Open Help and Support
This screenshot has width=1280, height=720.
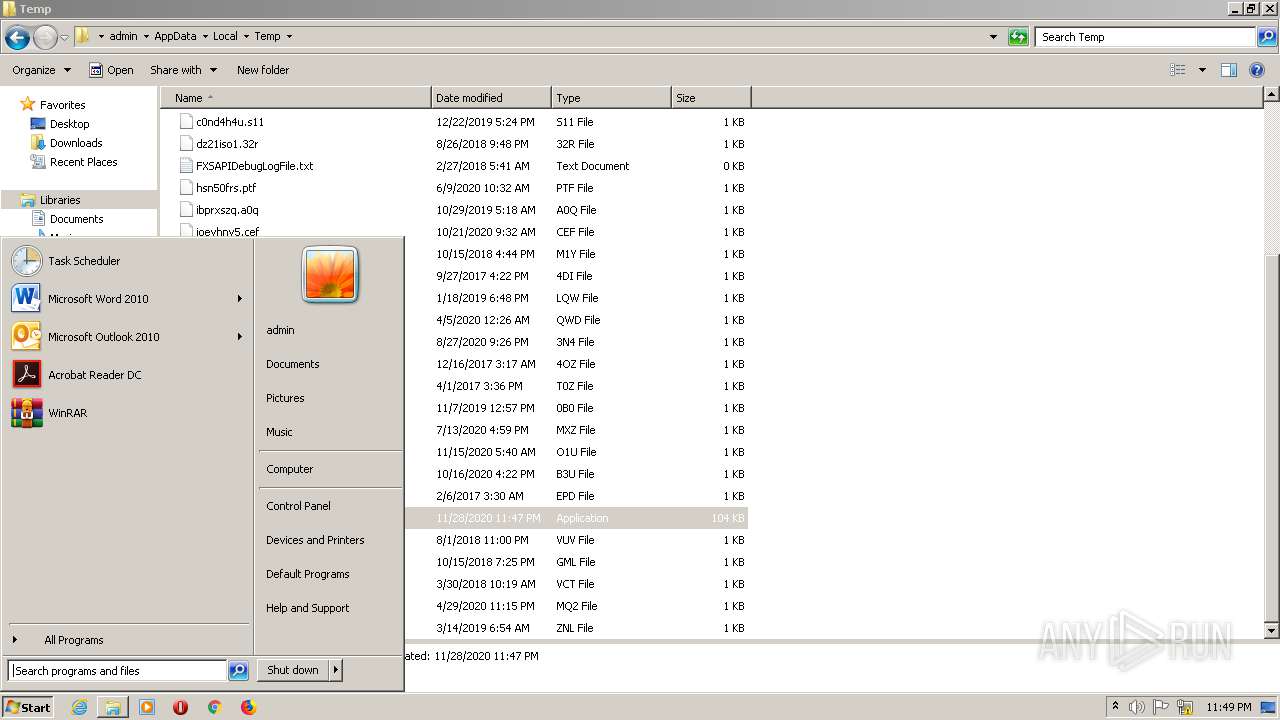click(x=308, y=608)
